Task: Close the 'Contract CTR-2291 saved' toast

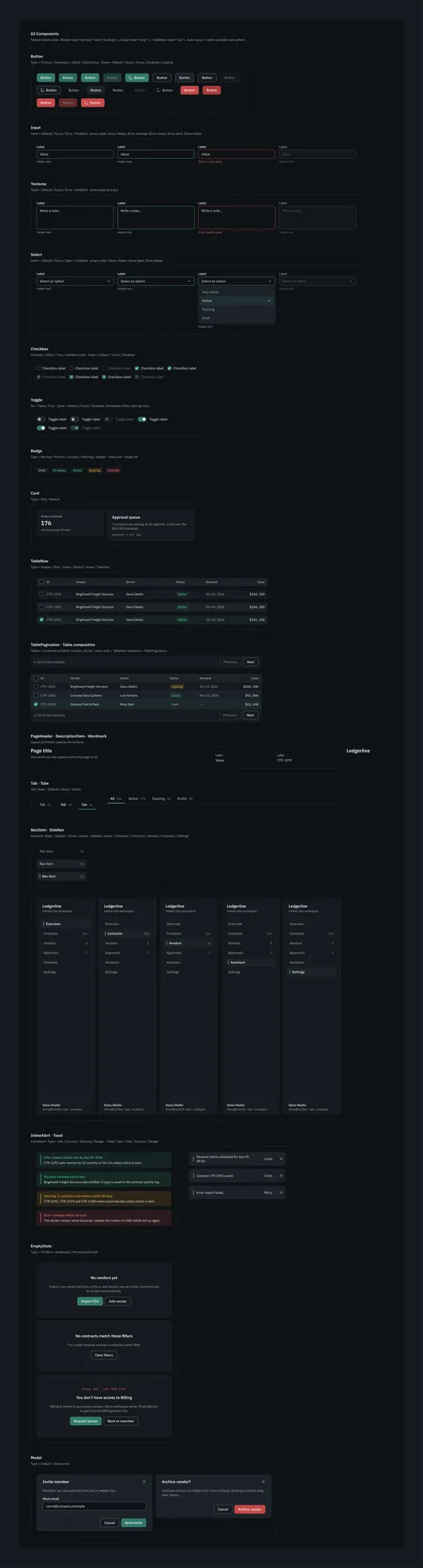Action: [x=281, y=1176]
